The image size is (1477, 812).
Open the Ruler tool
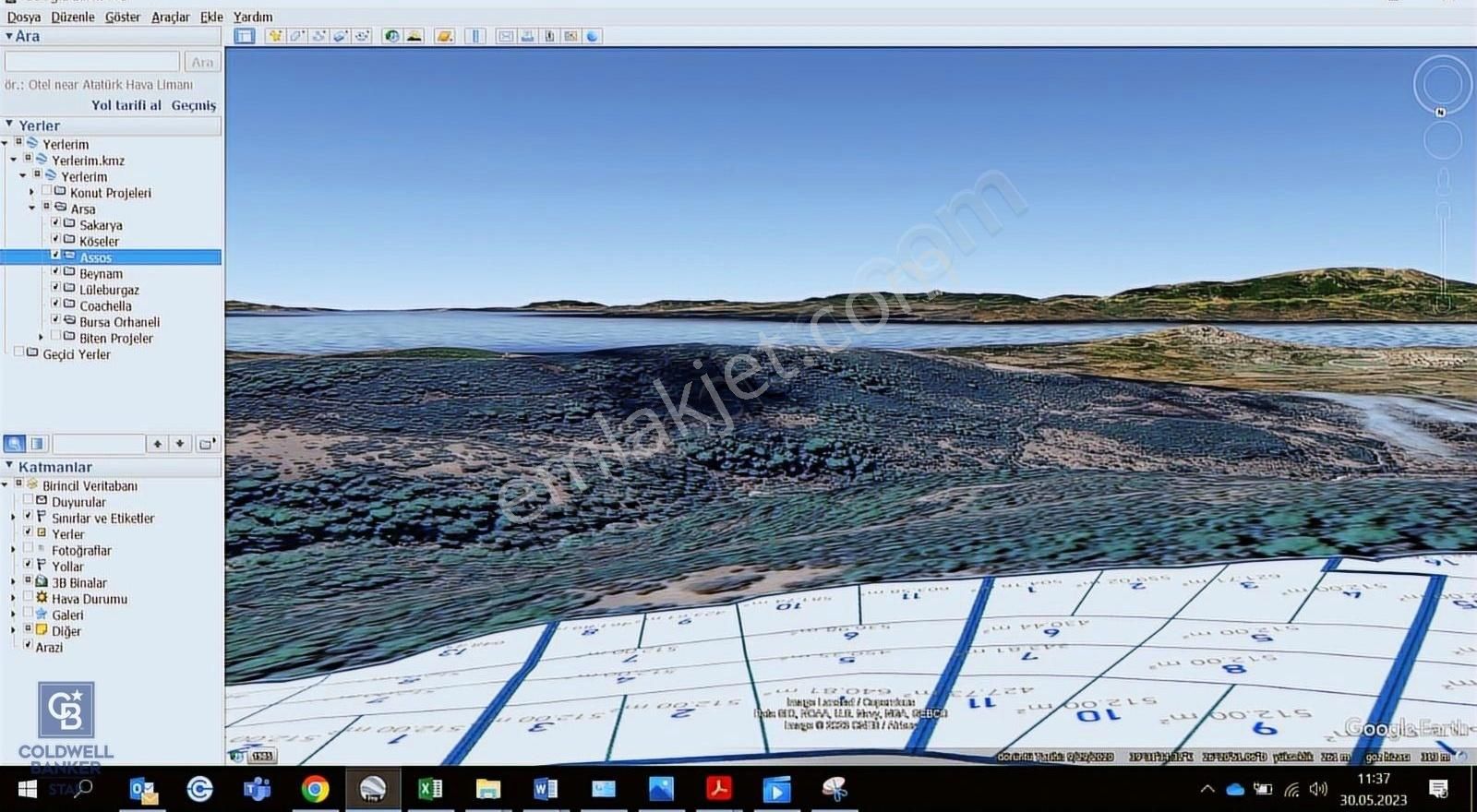475,36
